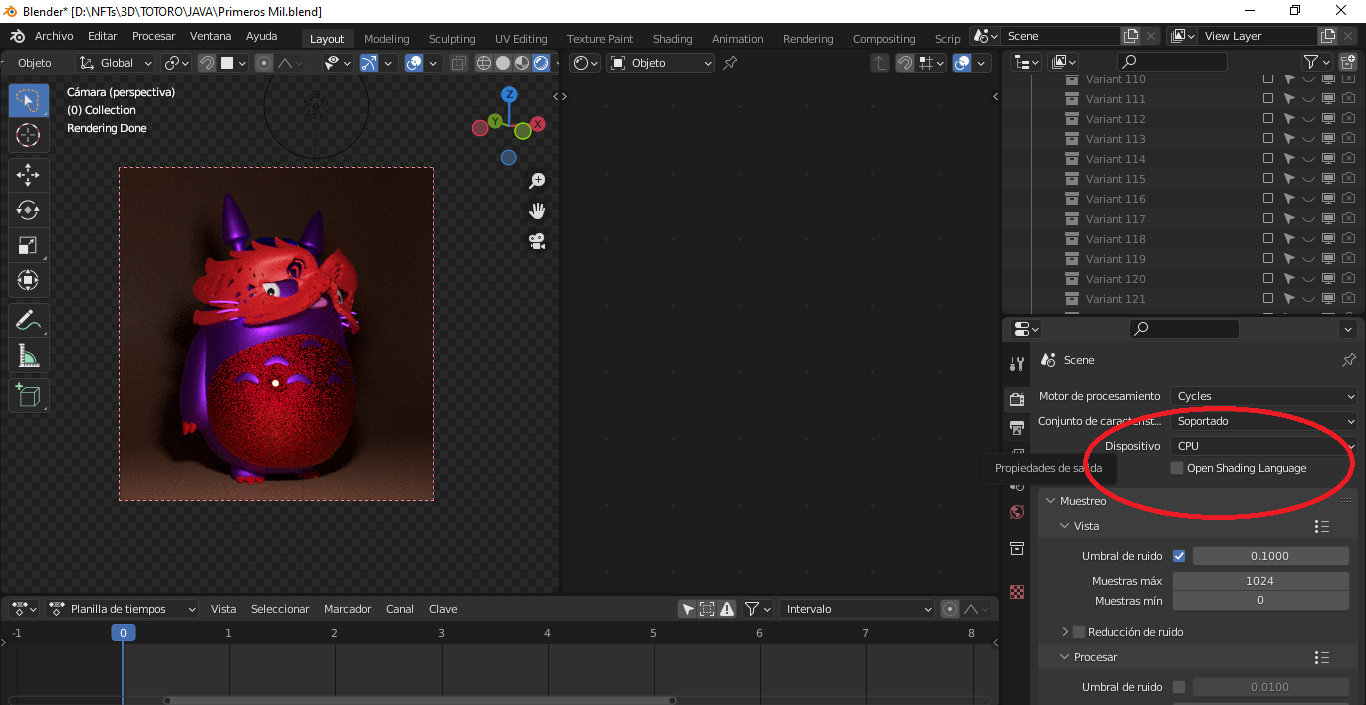Switch to wireframe viewport shading
The height and width of the screenshot is (705, 1366).
pyautogui.click(x=484, y=63)
